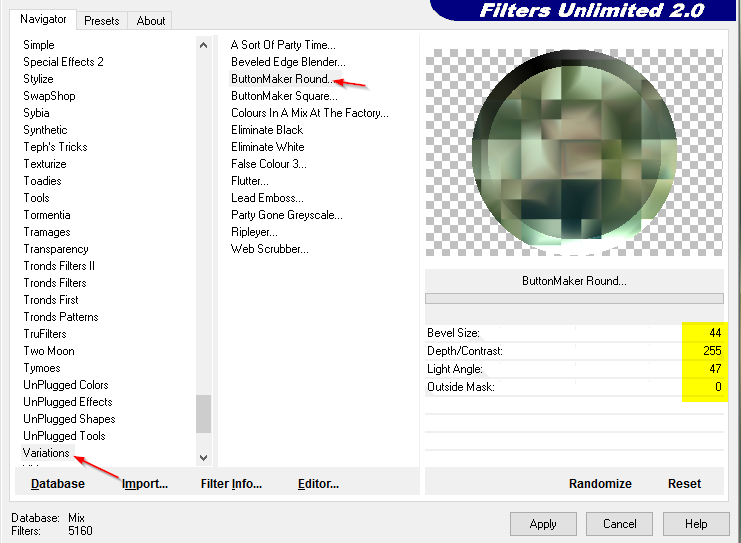Select the Sybia category
The height and width of the screenshot is (543, 741).
tap(36, 113)
